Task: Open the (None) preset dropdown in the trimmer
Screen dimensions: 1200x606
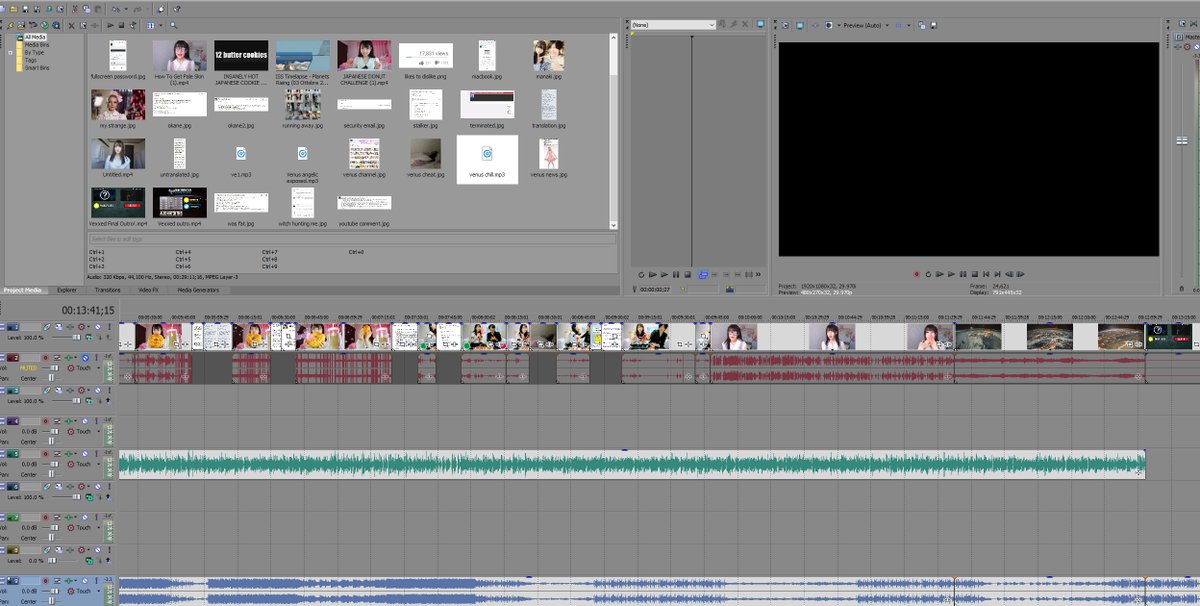Action: coord(671,24)
